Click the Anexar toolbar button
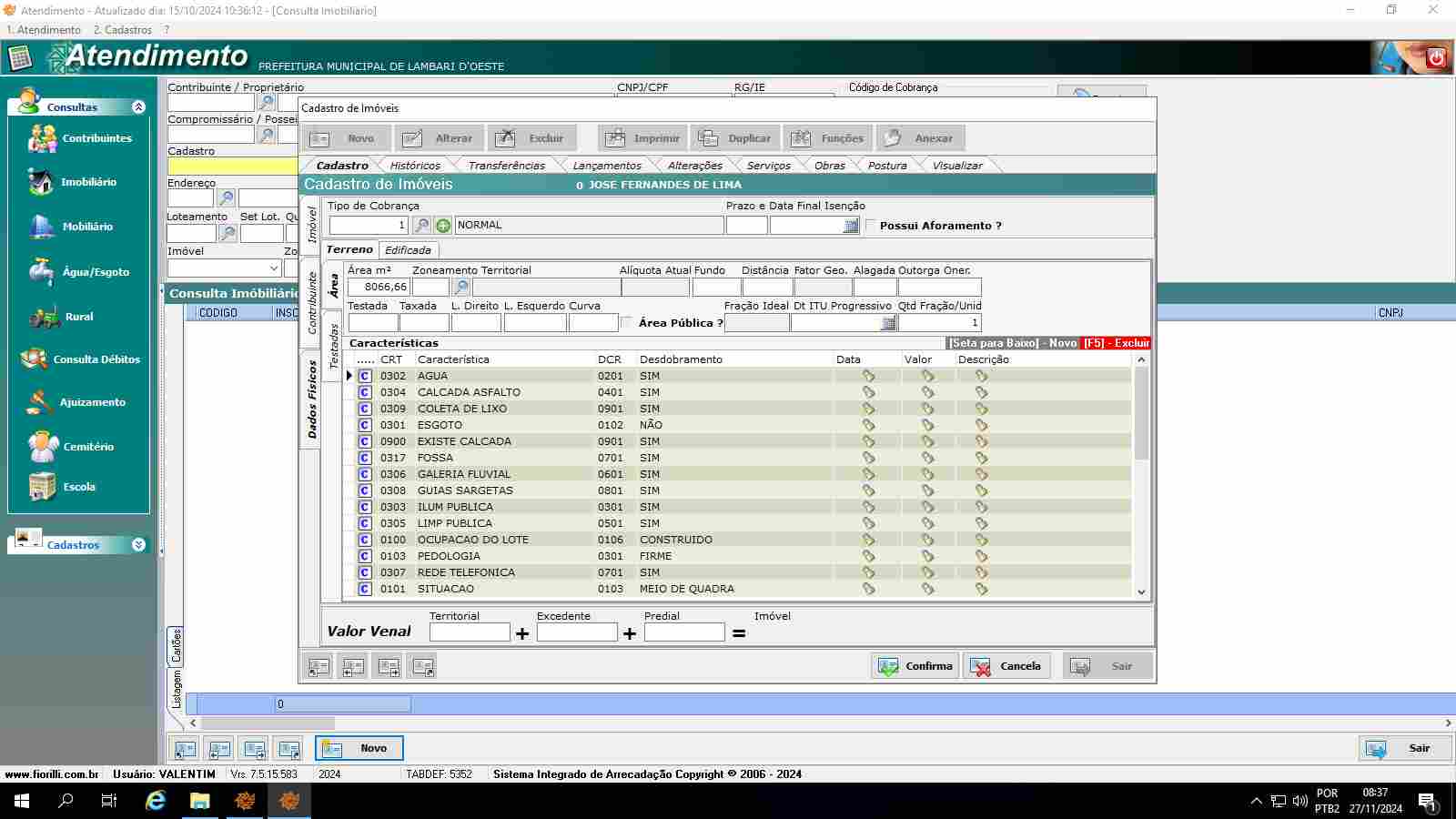 [x=920, y=138]
